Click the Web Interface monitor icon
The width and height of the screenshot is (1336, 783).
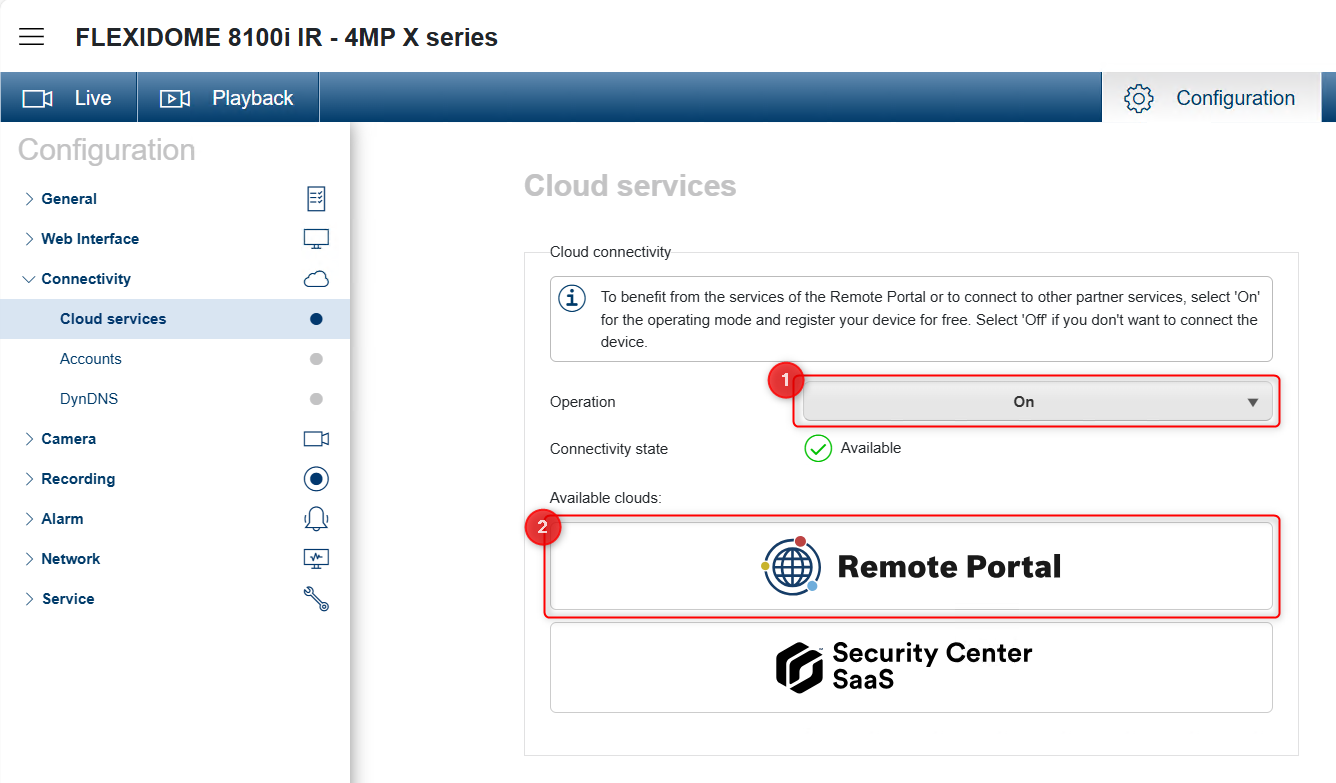tap(316, 239)
